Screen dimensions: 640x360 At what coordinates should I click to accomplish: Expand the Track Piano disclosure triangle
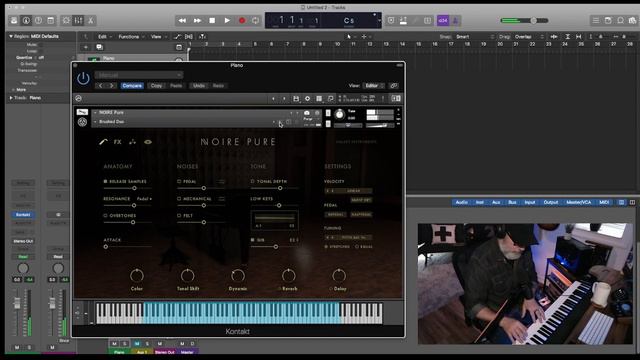(x=11, y=98)
